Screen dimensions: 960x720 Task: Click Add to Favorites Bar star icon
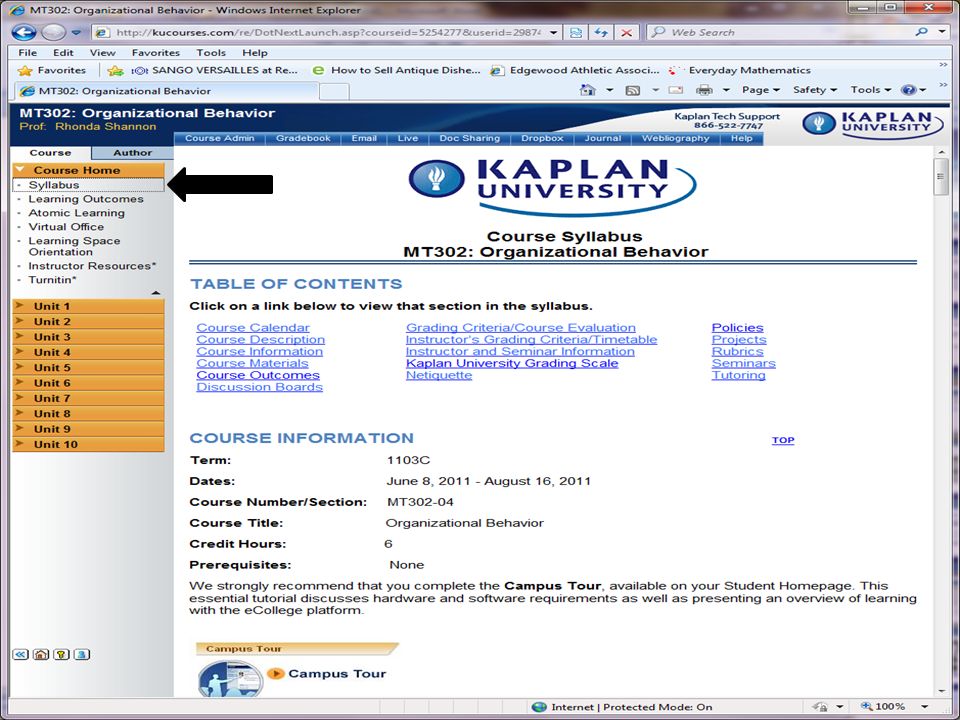pos(115,70)
